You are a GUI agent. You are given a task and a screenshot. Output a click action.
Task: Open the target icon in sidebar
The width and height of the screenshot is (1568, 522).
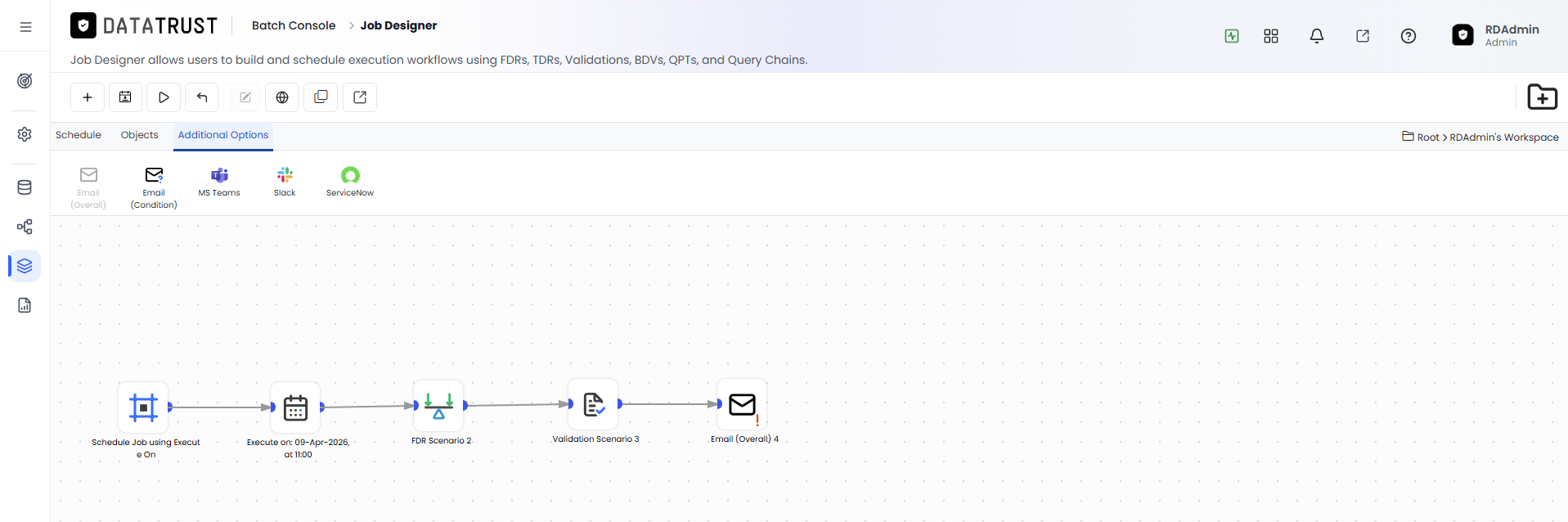click(x=25, y=81)
